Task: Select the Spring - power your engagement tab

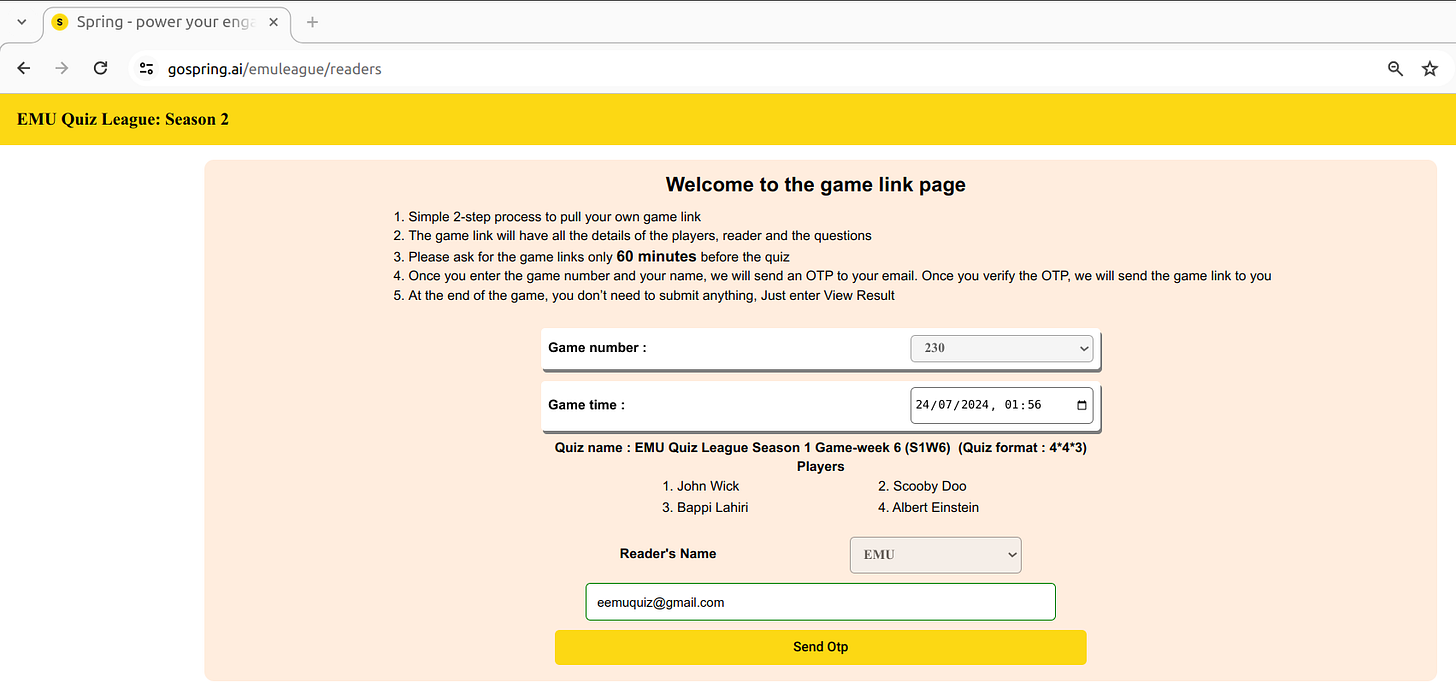Action: (x=166, y=22)
